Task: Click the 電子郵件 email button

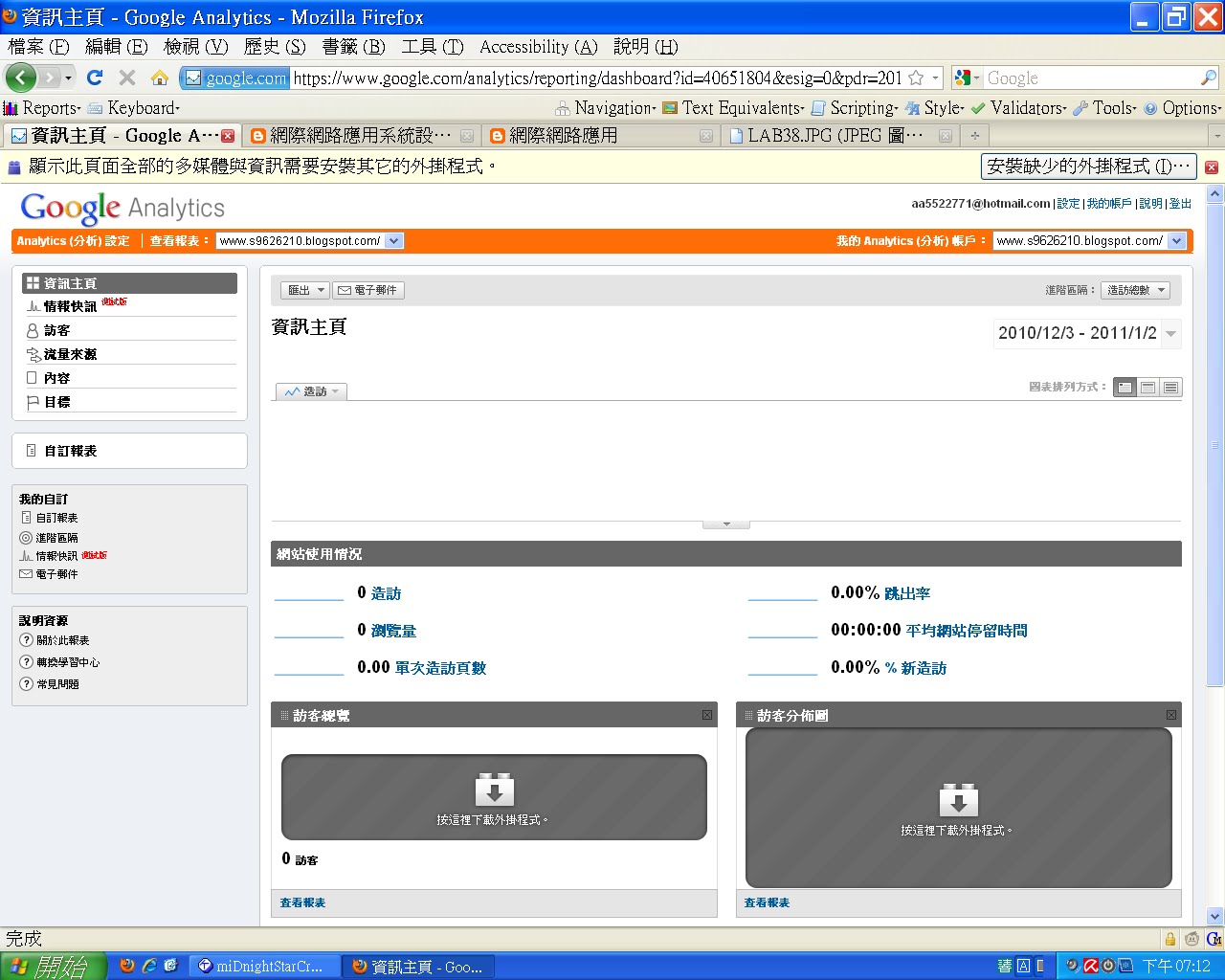Action: 368,290
